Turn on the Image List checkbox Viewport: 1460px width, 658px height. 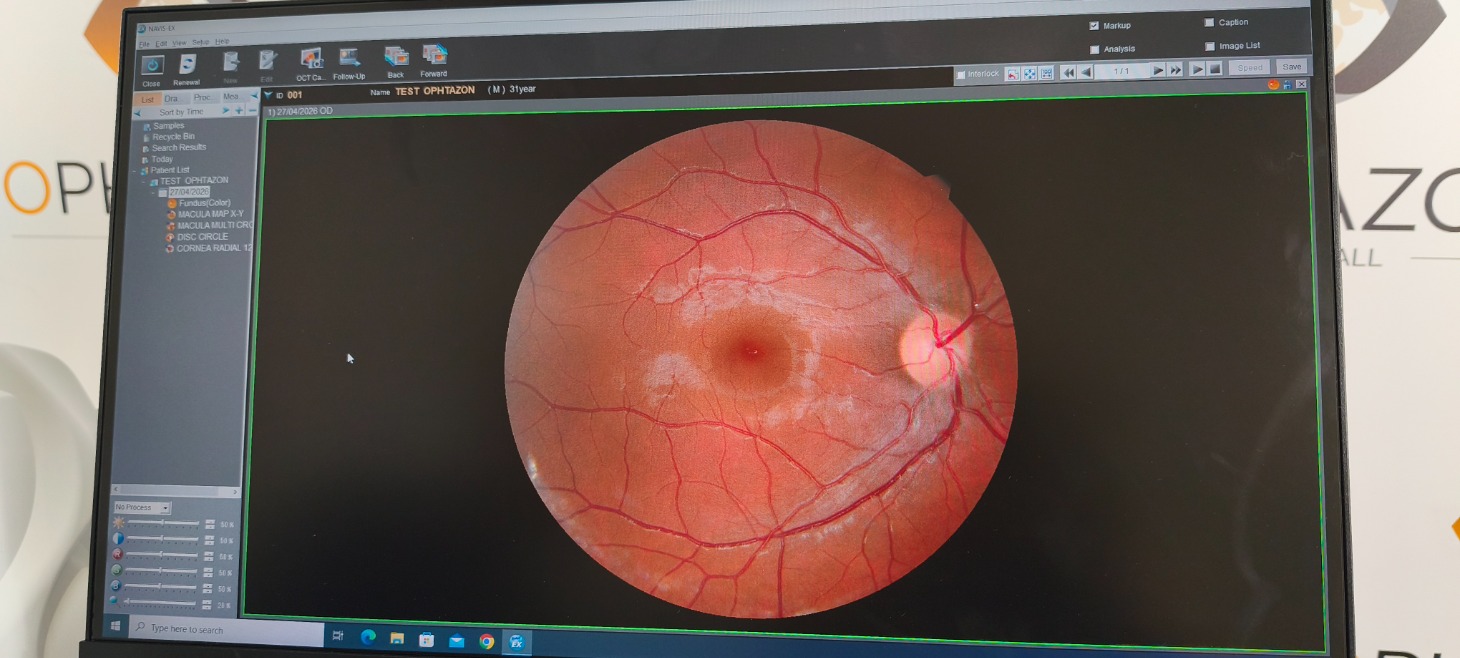[1209, 46]
